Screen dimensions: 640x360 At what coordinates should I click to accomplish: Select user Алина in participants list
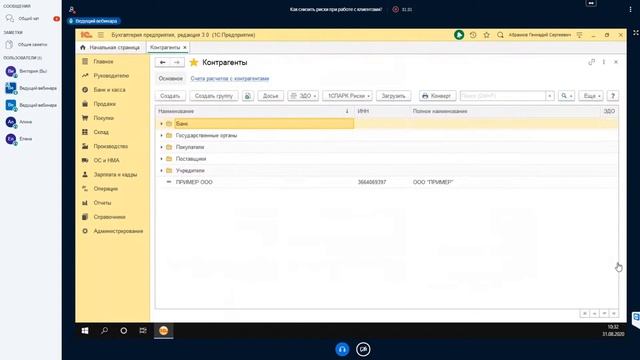click(x=25, y=122)
